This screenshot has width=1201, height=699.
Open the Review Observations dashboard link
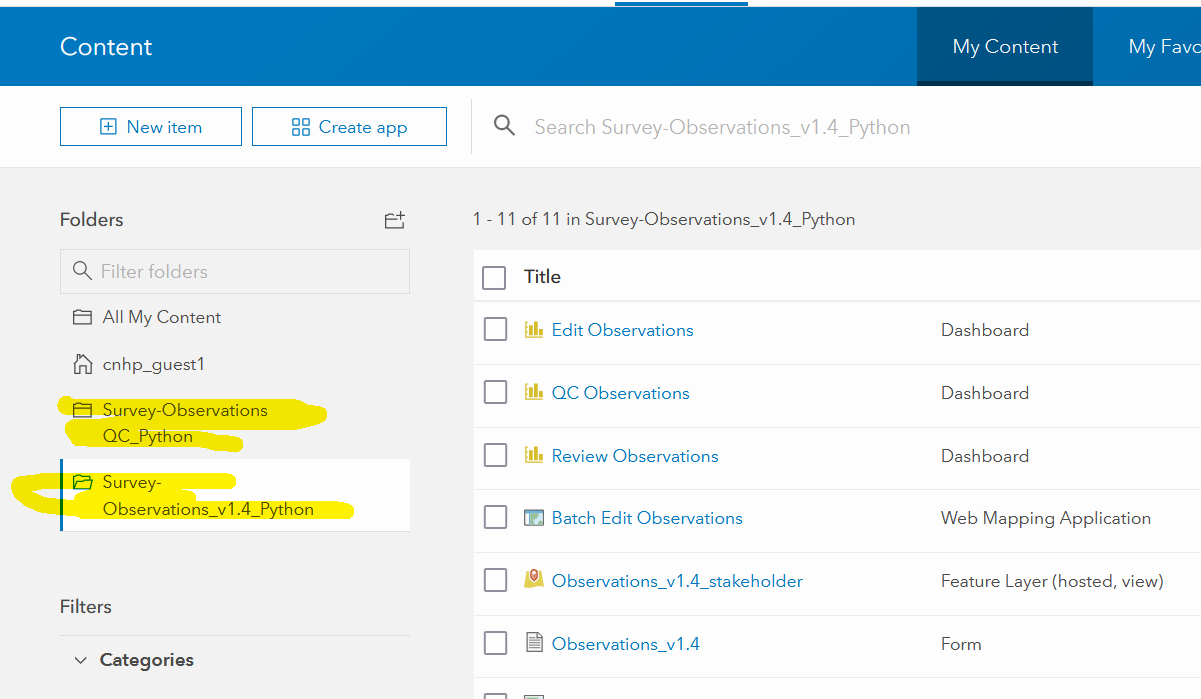[635, 456]
